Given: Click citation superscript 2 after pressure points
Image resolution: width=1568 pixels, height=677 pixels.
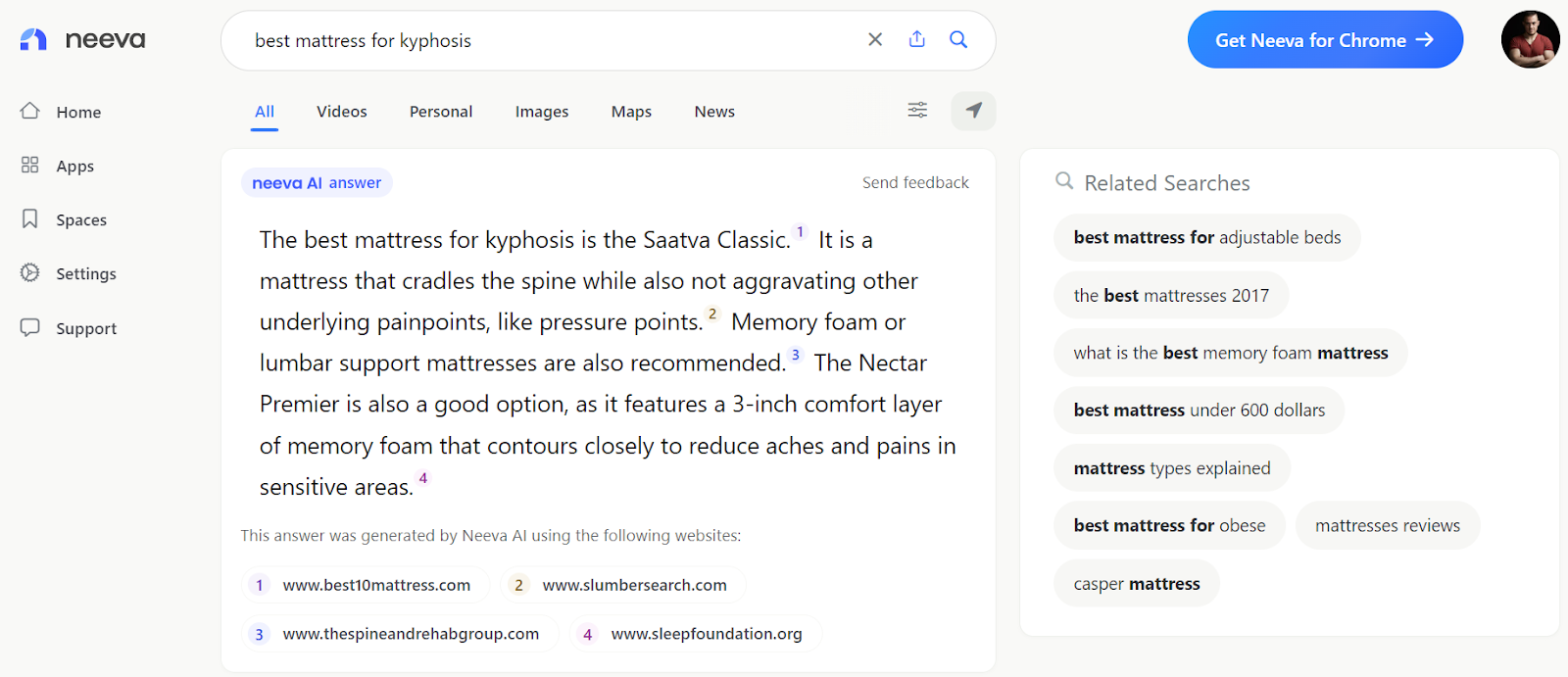Looking at the screenshot, I should pos(712,314).
